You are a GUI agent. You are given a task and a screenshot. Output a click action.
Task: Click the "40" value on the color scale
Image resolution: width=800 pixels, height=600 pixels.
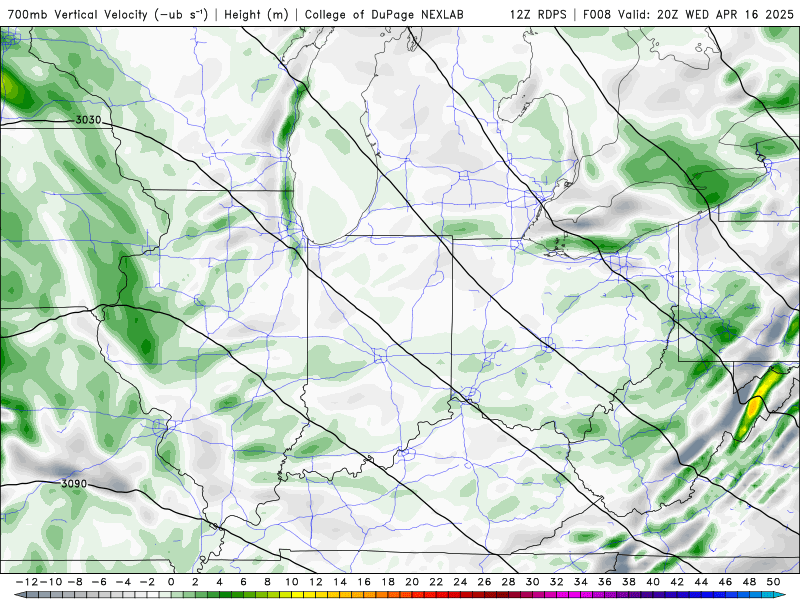click(653, 582)
